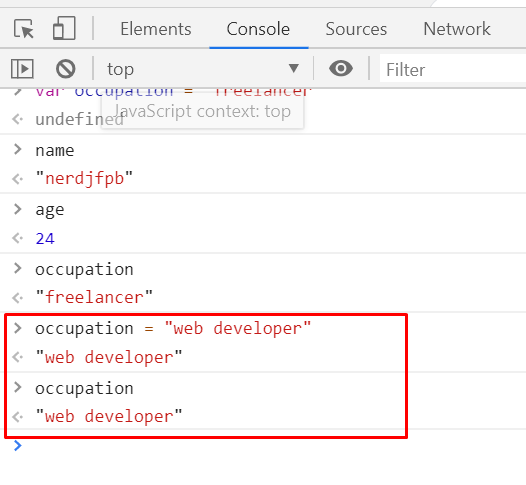Click the "freelancer" output string

click(94, 298)
